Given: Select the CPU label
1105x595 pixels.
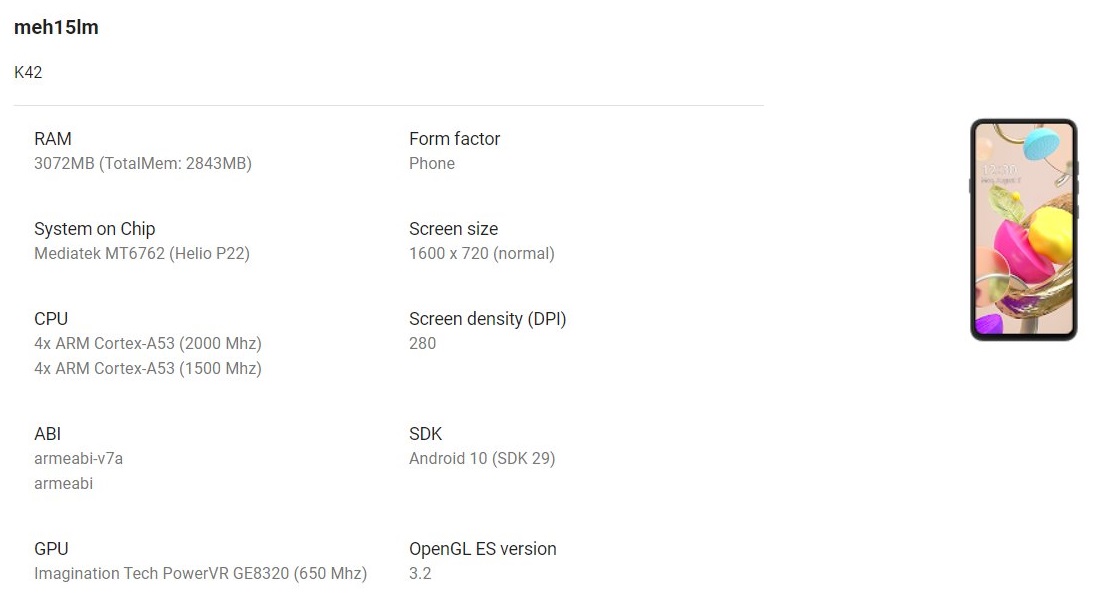Looking at the screenshot, I should pos(51,319).
